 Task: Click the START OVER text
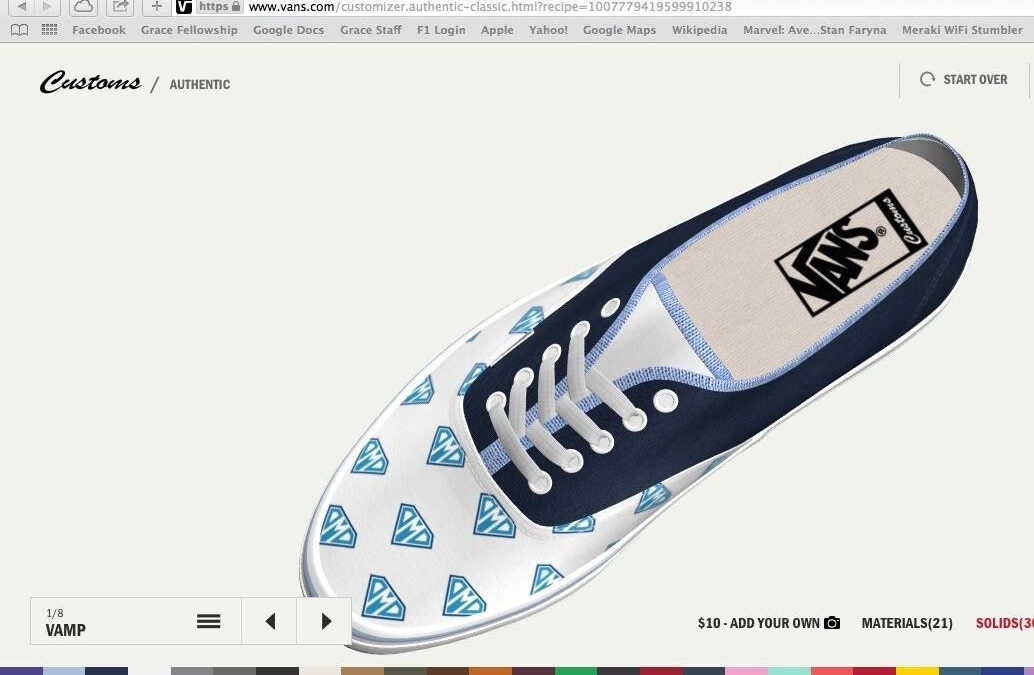tap(975, 79)
